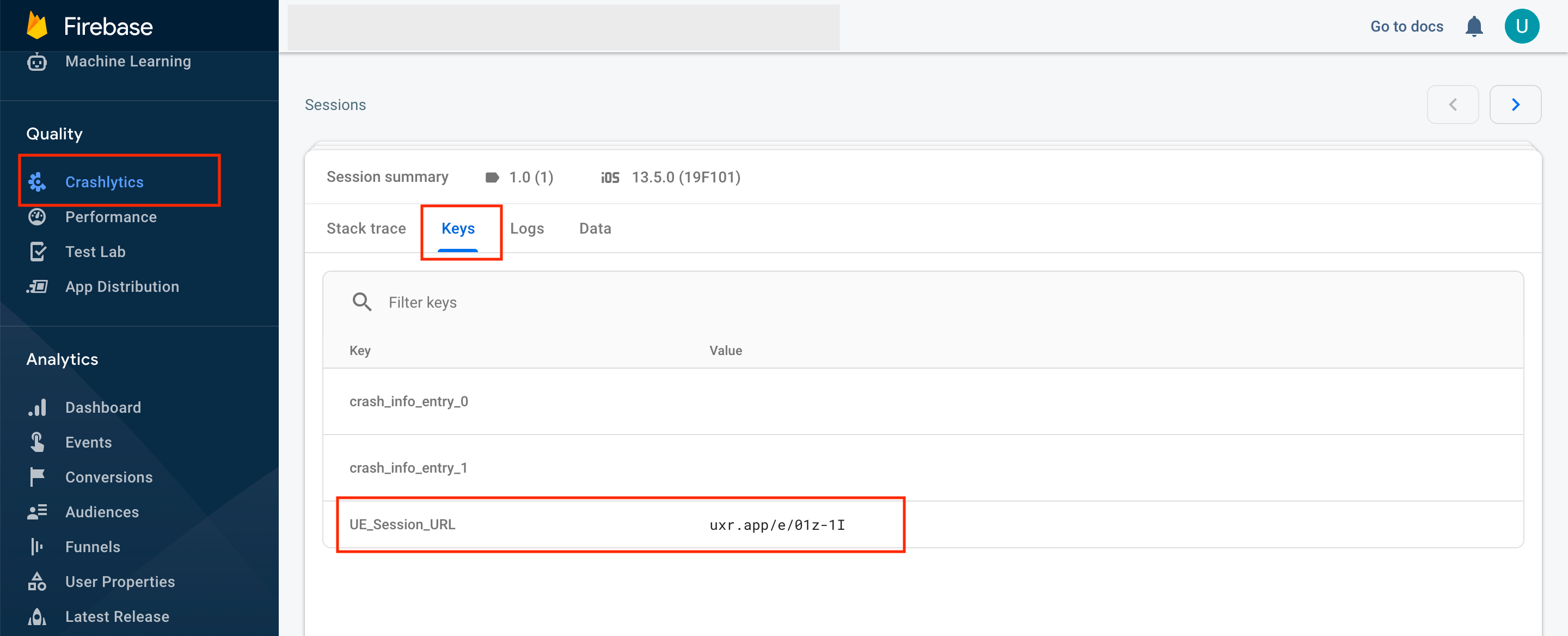The width and height of the screenshot is (1568, 636).
Task: Click the User Properties shapes icon
Action: click(37, 582)
